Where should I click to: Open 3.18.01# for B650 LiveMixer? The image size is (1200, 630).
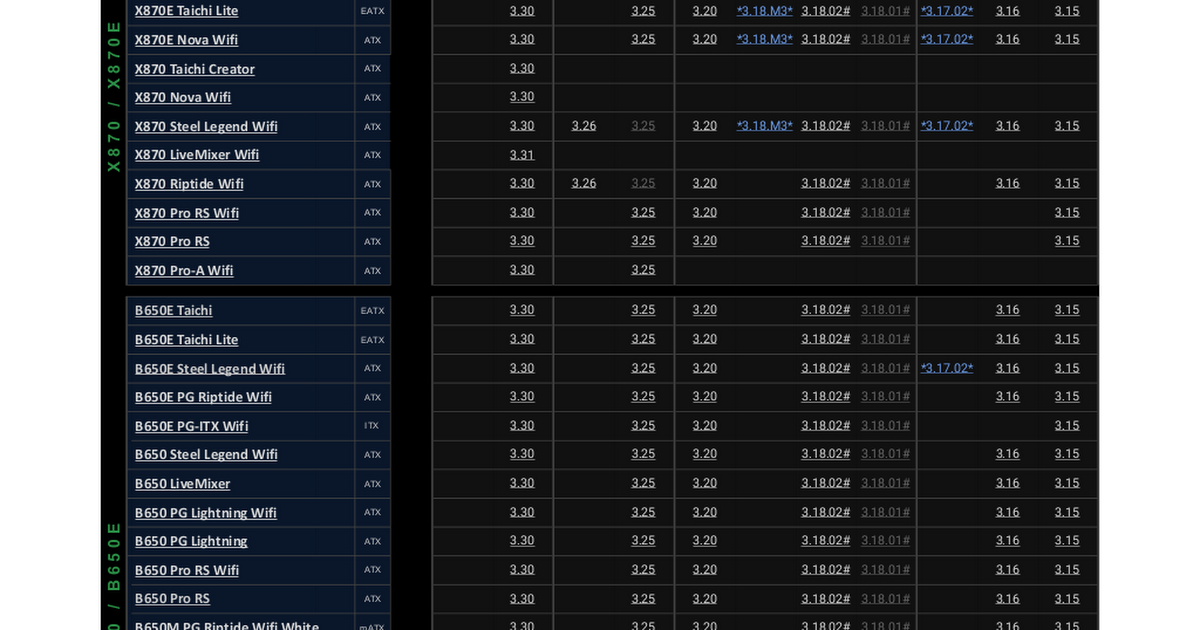pos(886,483)
